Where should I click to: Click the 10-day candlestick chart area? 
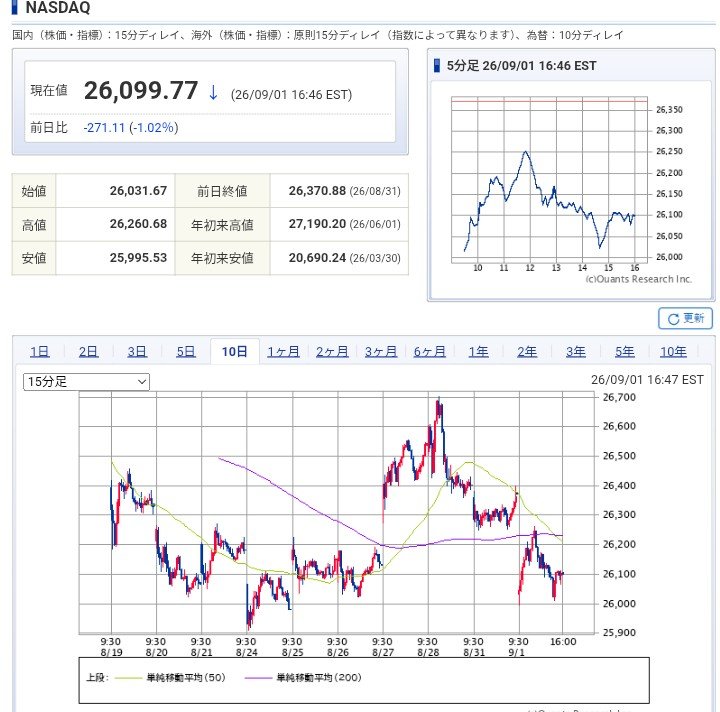(x=337, y=513)
